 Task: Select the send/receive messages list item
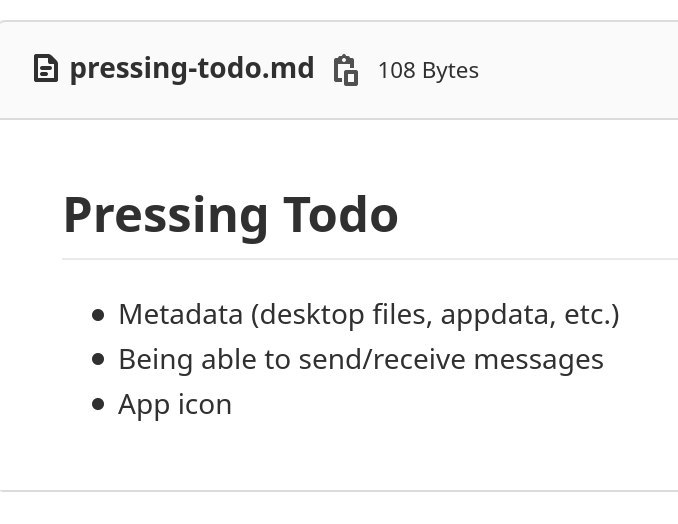[361, 360]
